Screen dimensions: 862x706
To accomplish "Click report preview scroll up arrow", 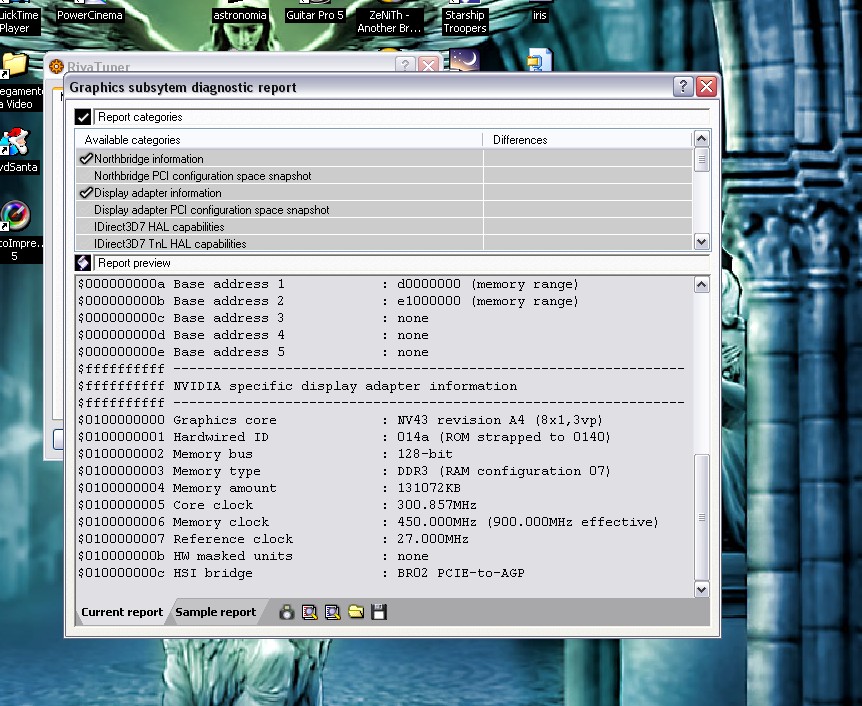I will pos(701,284).
